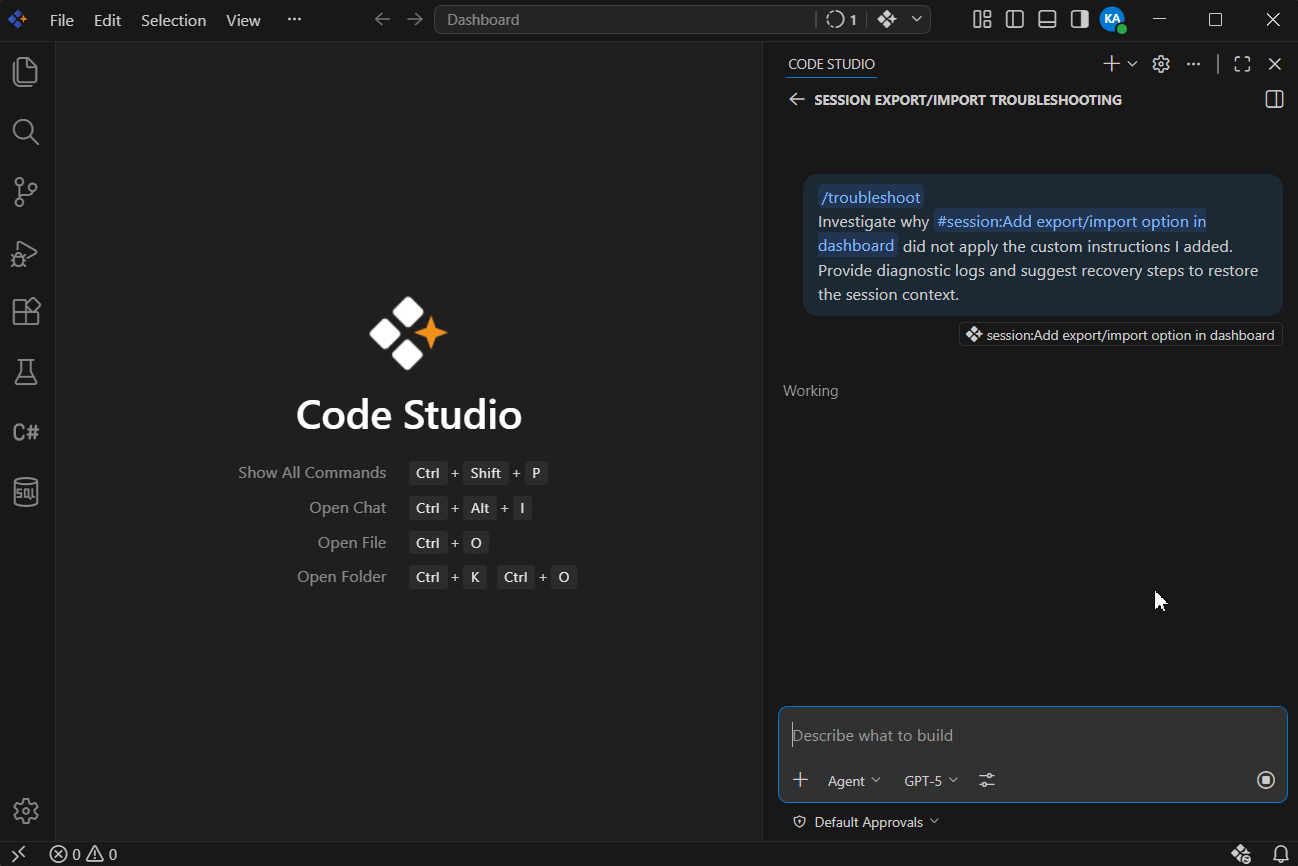Toggle the bottom panel layout

click(1047, 19)
